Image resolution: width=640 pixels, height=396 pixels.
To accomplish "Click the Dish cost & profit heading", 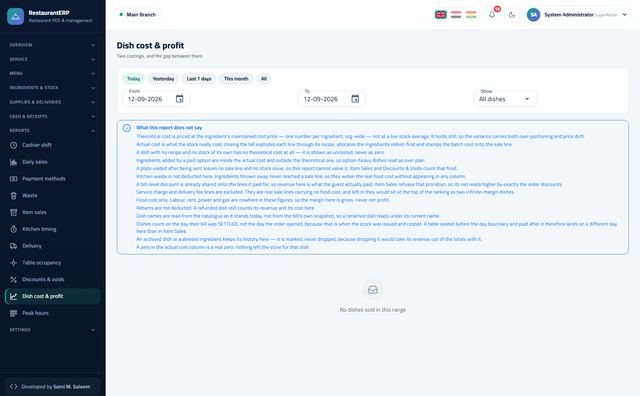I will pos(150,45).
